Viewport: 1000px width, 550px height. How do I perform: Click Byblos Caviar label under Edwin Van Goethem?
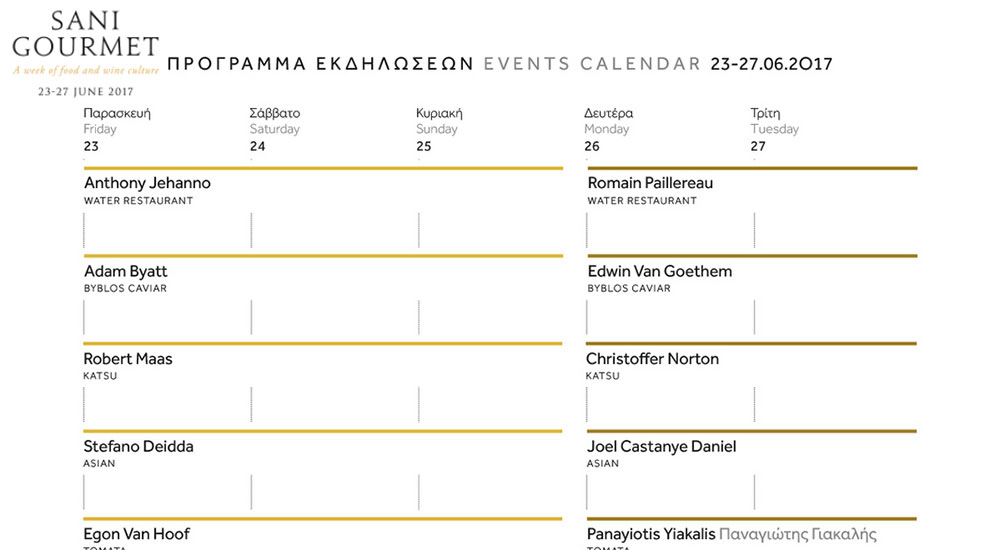(x=629, y=288)
